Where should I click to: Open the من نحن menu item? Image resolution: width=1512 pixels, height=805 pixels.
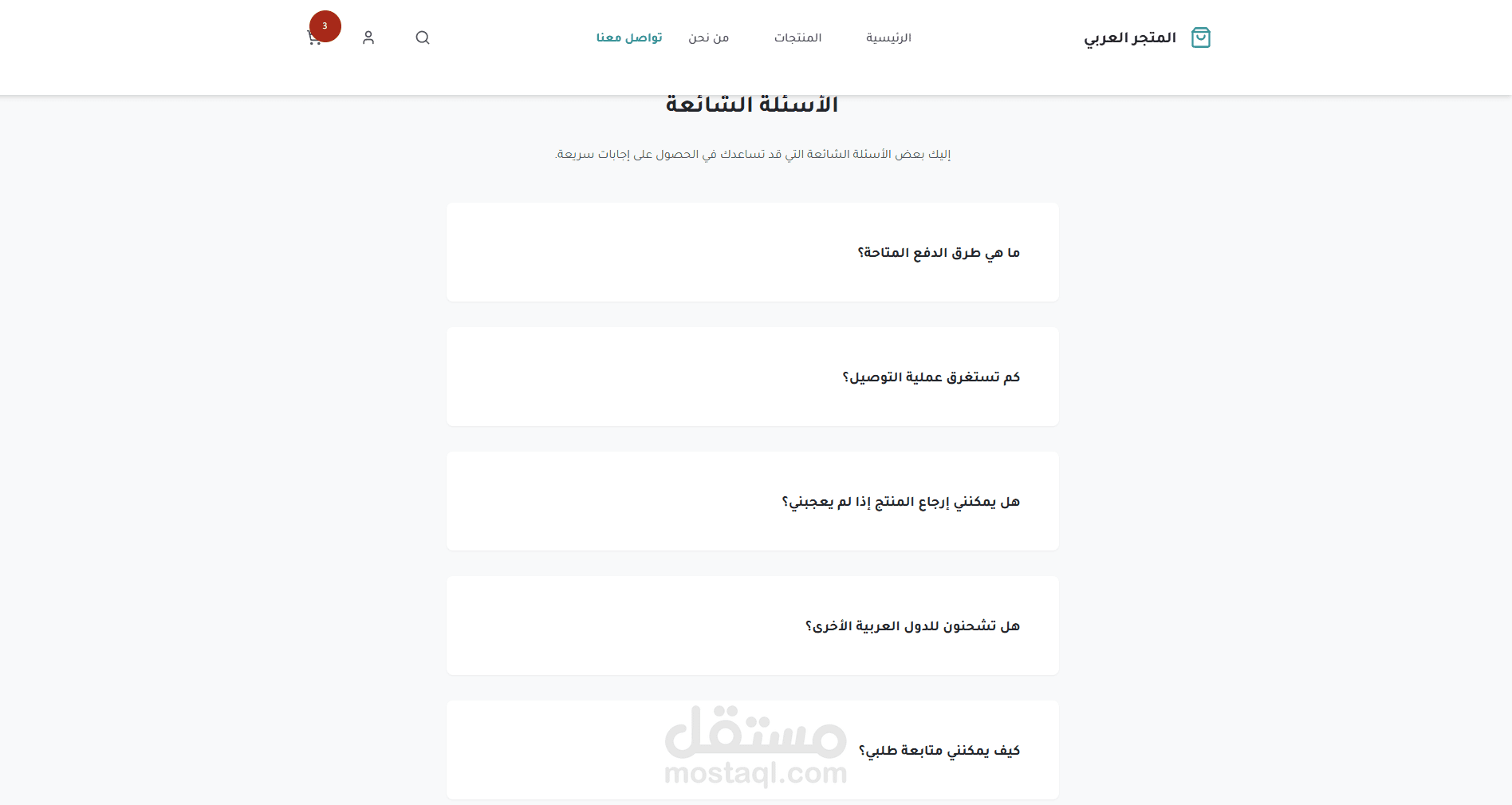click(709, 37)
